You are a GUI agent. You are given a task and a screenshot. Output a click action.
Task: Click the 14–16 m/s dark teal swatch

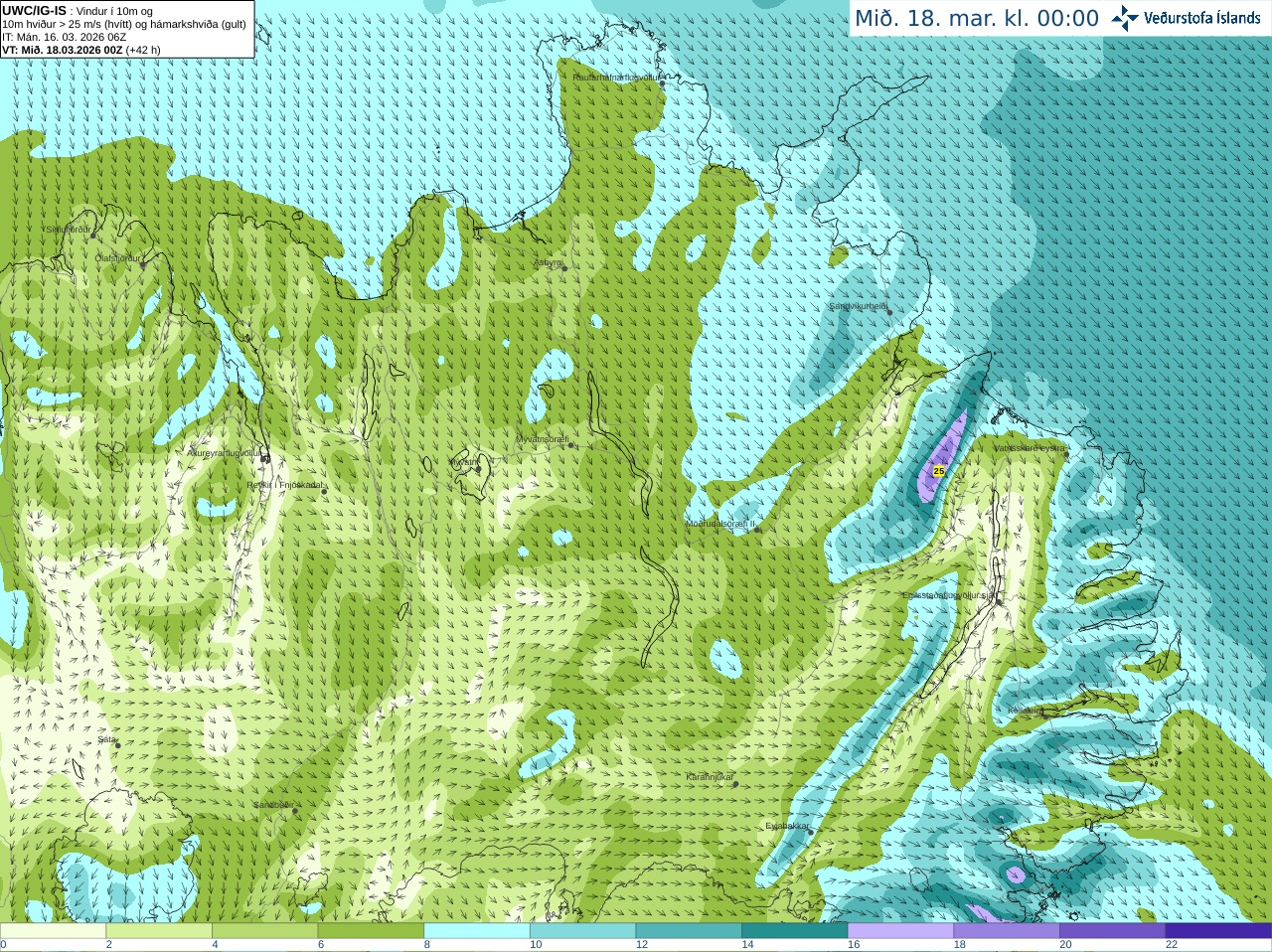pyautogui.click(x=795, y=931)
